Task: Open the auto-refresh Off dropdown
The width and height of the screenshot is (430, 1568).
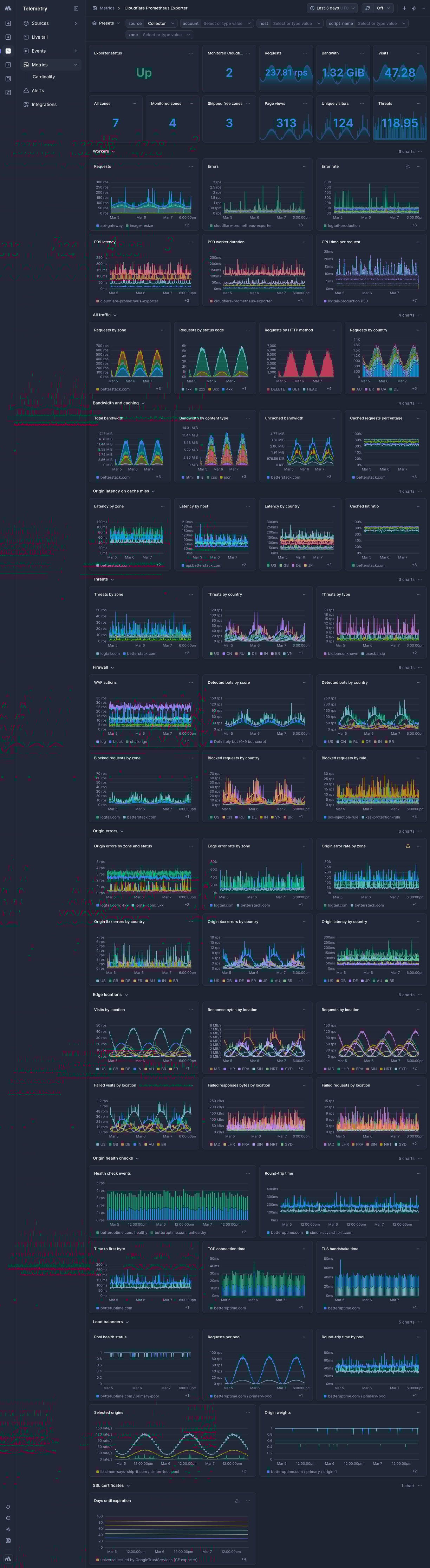Action: pyautogui.click(x=383, y=8)
